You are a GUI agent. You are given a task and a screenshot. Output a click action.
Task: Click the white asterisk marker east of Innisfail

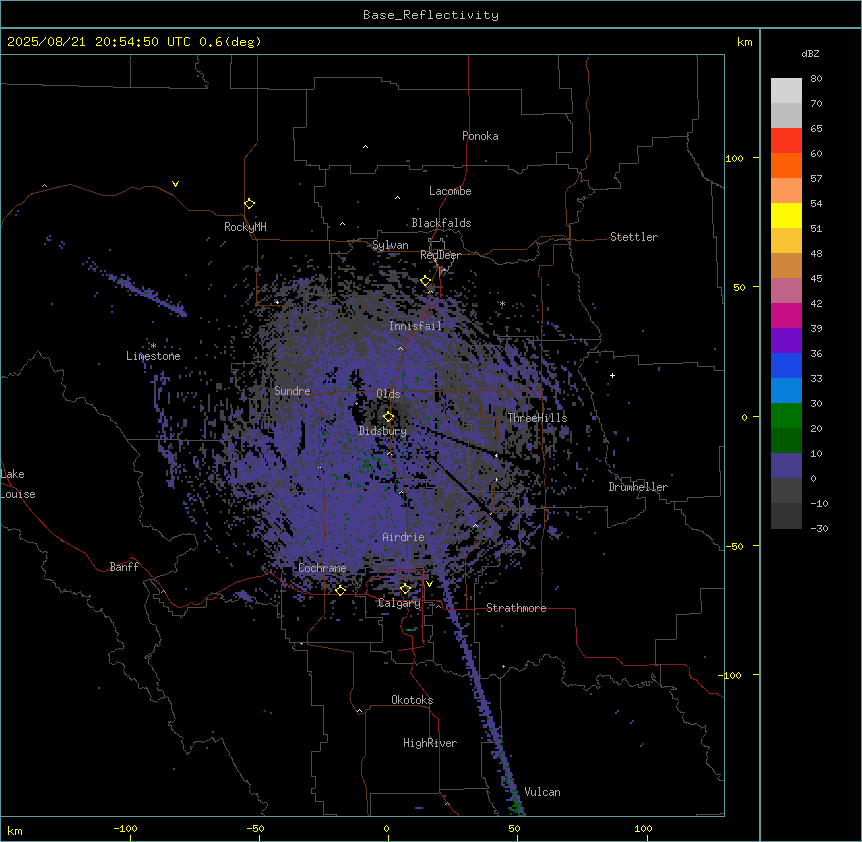pos(502,303)
